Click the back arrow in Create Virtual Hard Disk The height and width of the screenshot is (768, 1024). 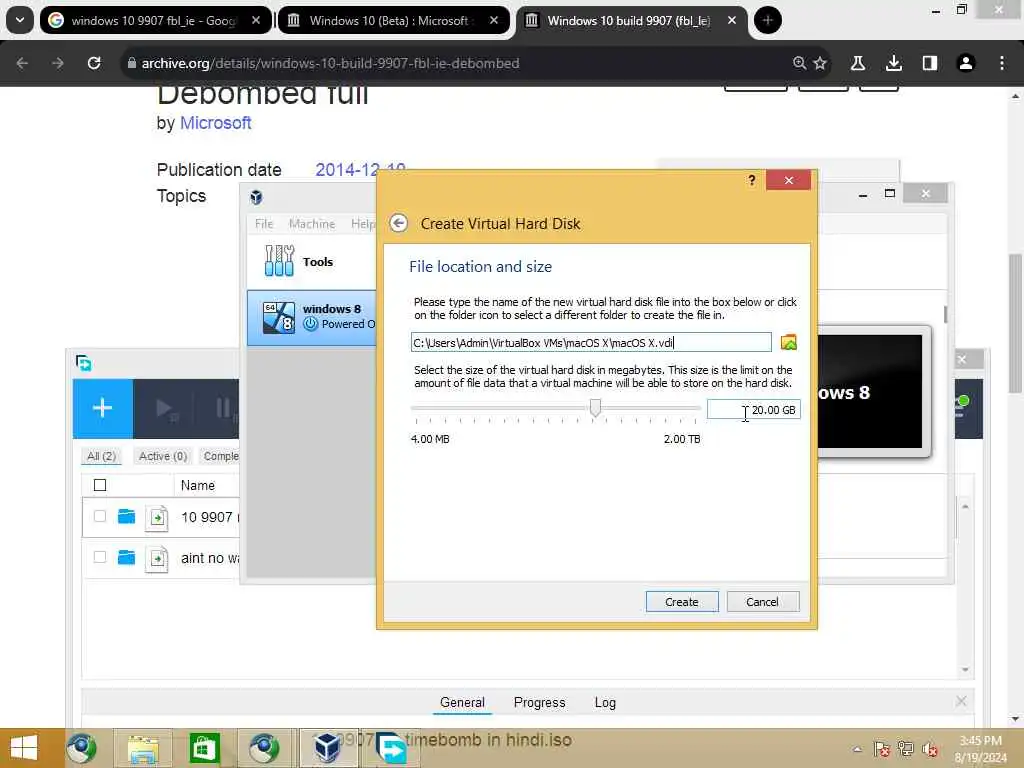(x=398, y=223)
